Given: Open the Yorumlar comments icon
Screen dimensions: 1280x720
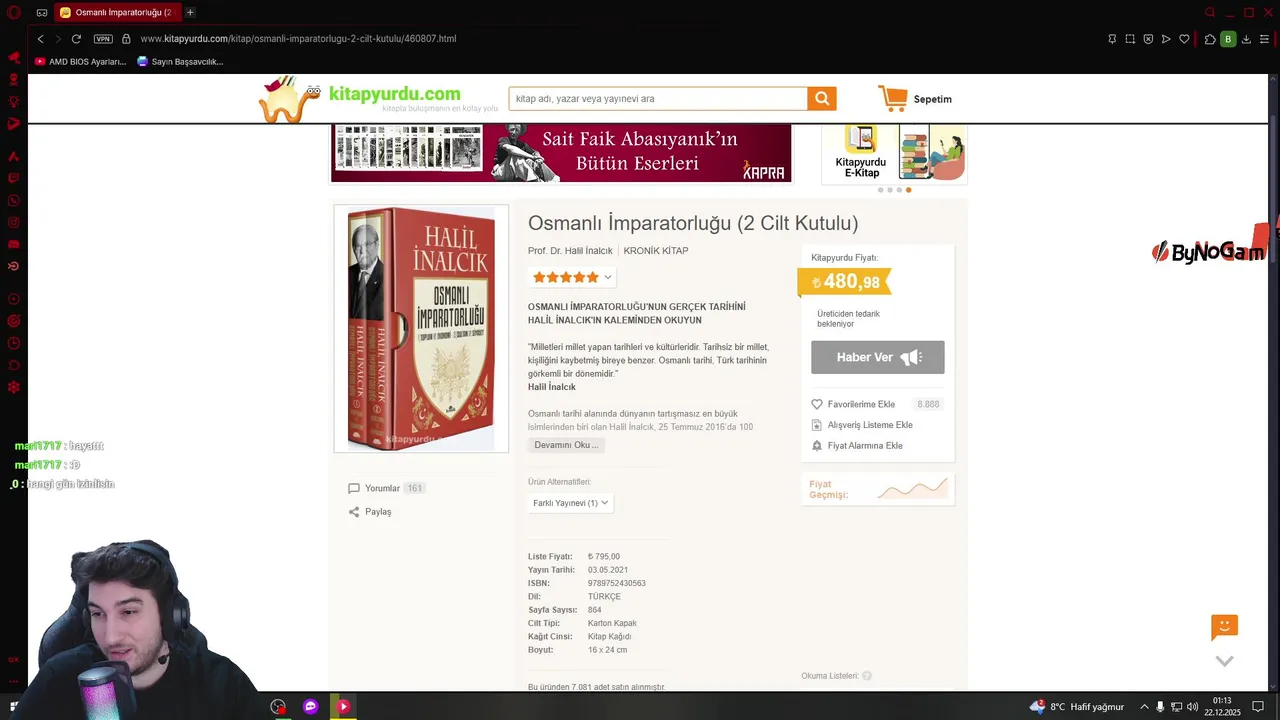Looking at the screenshot, I should [354, 488].
